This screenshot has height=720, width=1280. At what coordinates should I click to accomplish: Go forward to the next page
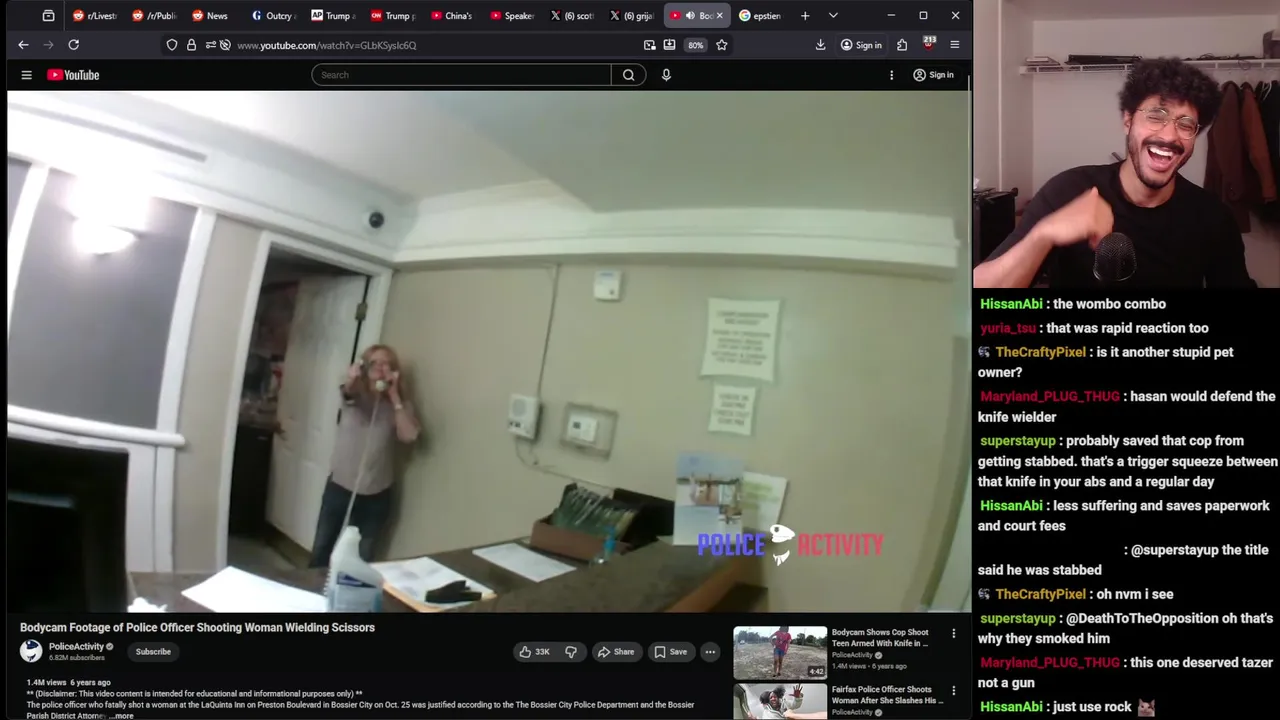click(48, 45)
